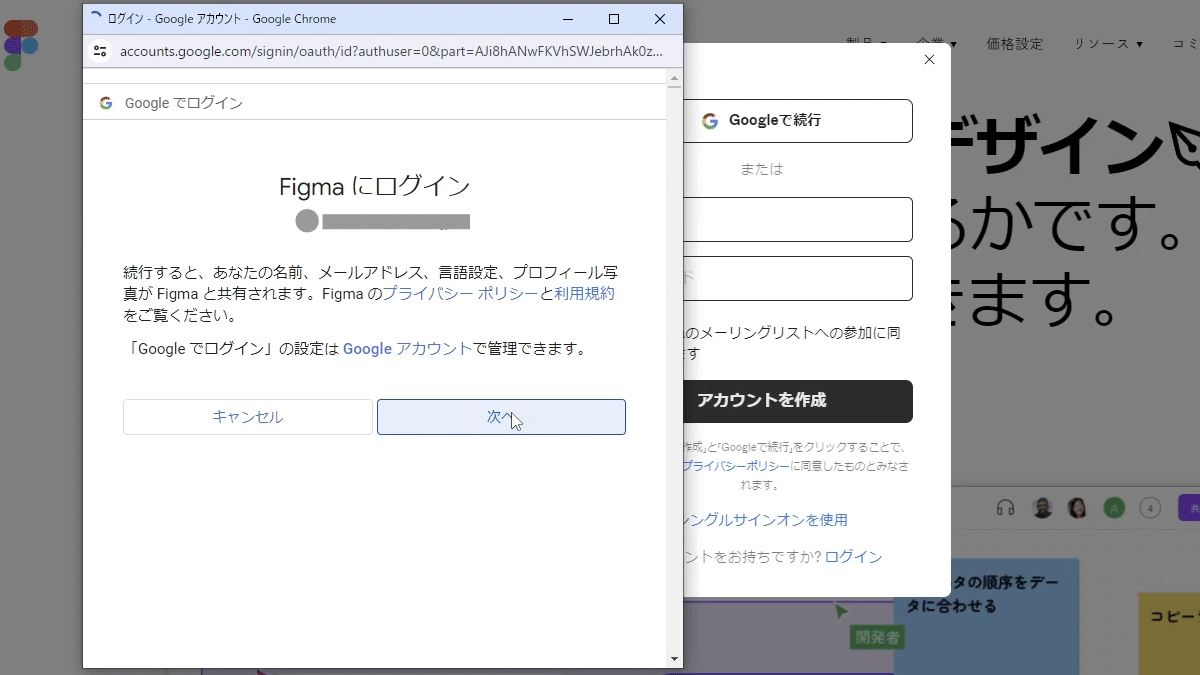This screenshot has height=675, width=1200.
Task: Click the accounts.google.com URL in address bar
Action: [390, 51]
